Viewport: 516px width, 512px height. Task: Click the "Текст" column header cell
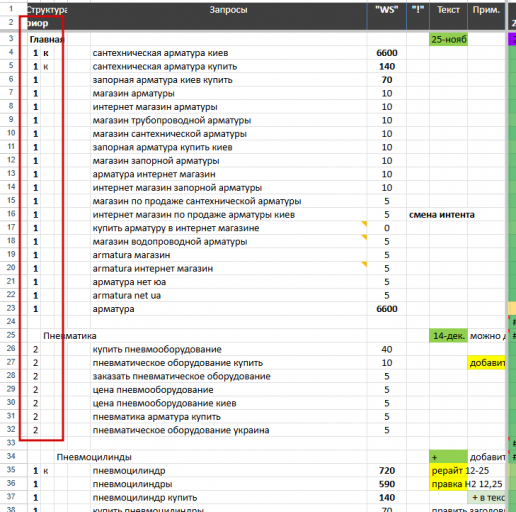coord(448,10)
